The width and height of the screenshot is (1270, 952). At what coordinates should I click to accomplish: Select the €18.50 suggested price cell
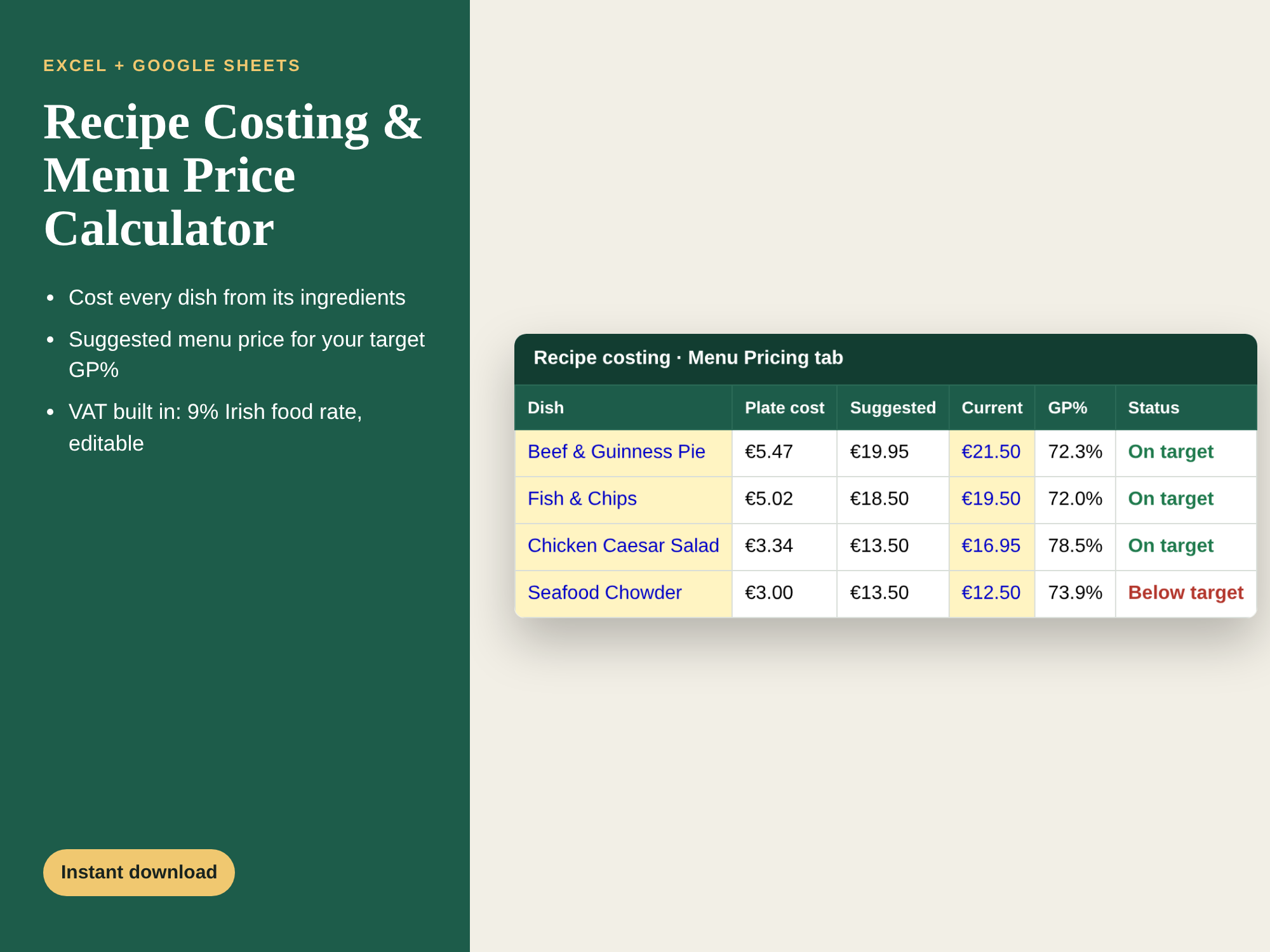tap(893, 500)
